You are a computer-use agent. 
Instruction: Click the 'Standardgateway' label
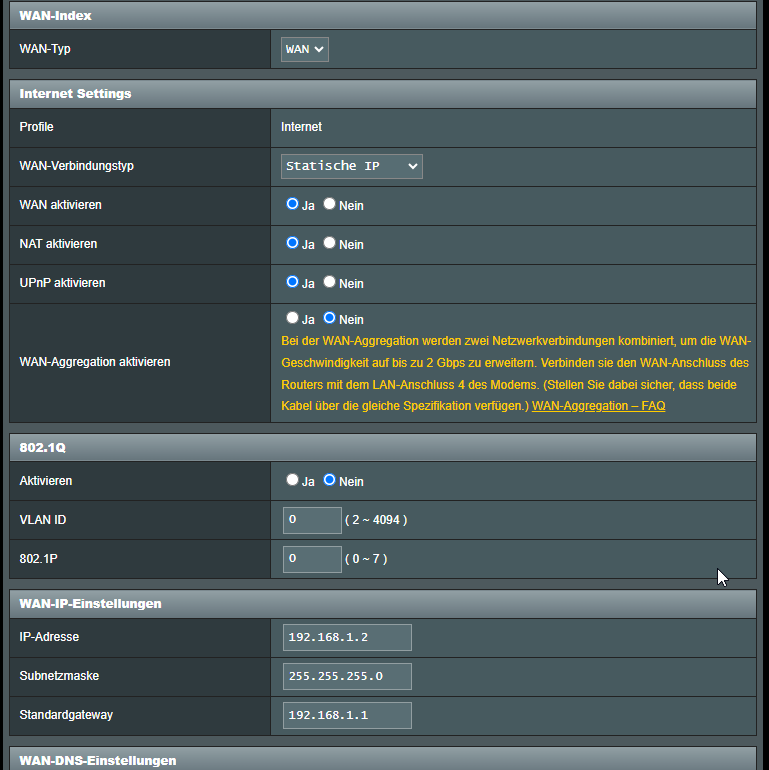coord(66,715)
